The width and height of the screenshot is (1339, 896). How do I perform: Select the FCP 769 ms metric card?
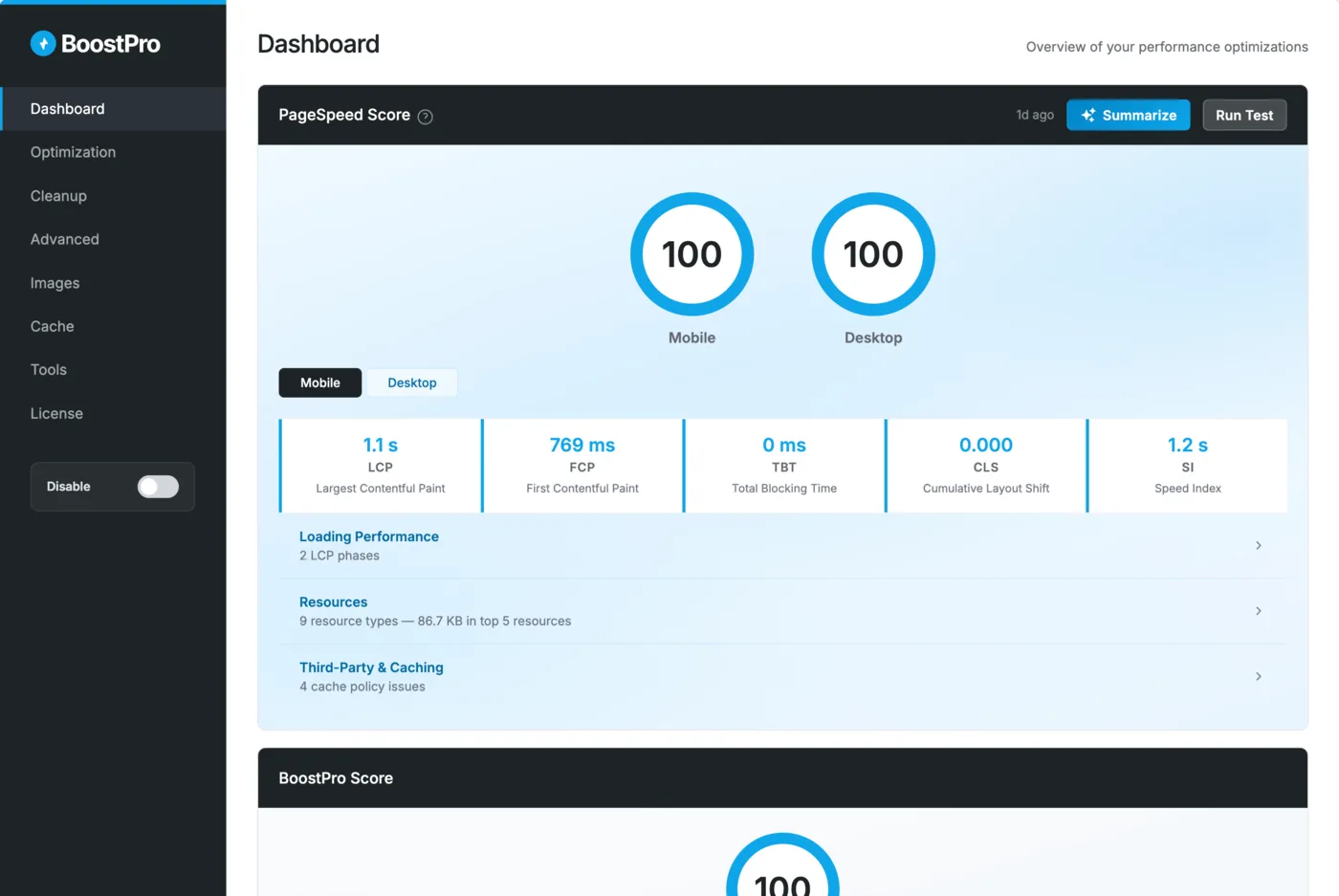click(582, 466)
